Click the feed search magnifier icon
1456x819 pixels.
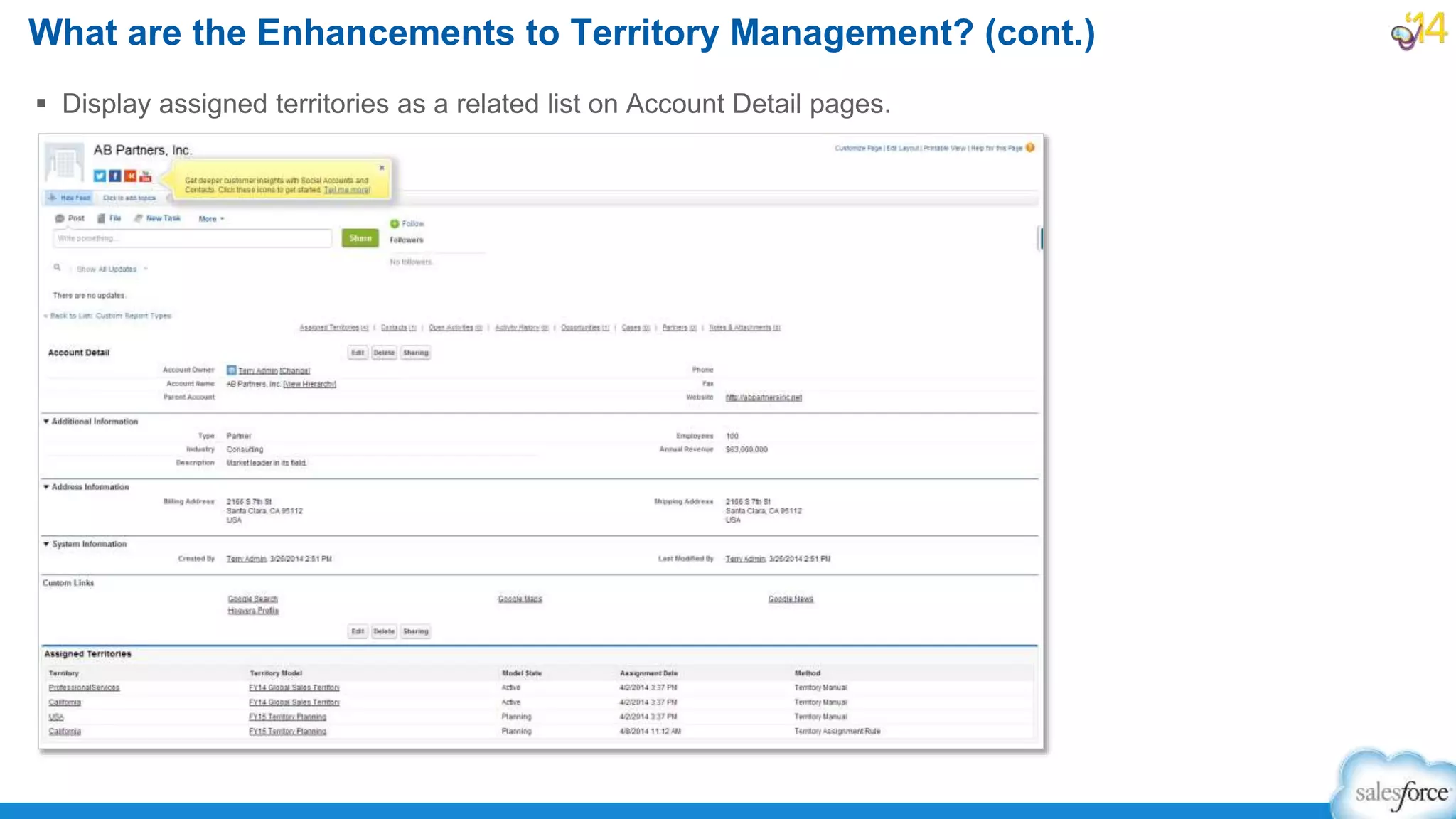[x=57, y=268]
